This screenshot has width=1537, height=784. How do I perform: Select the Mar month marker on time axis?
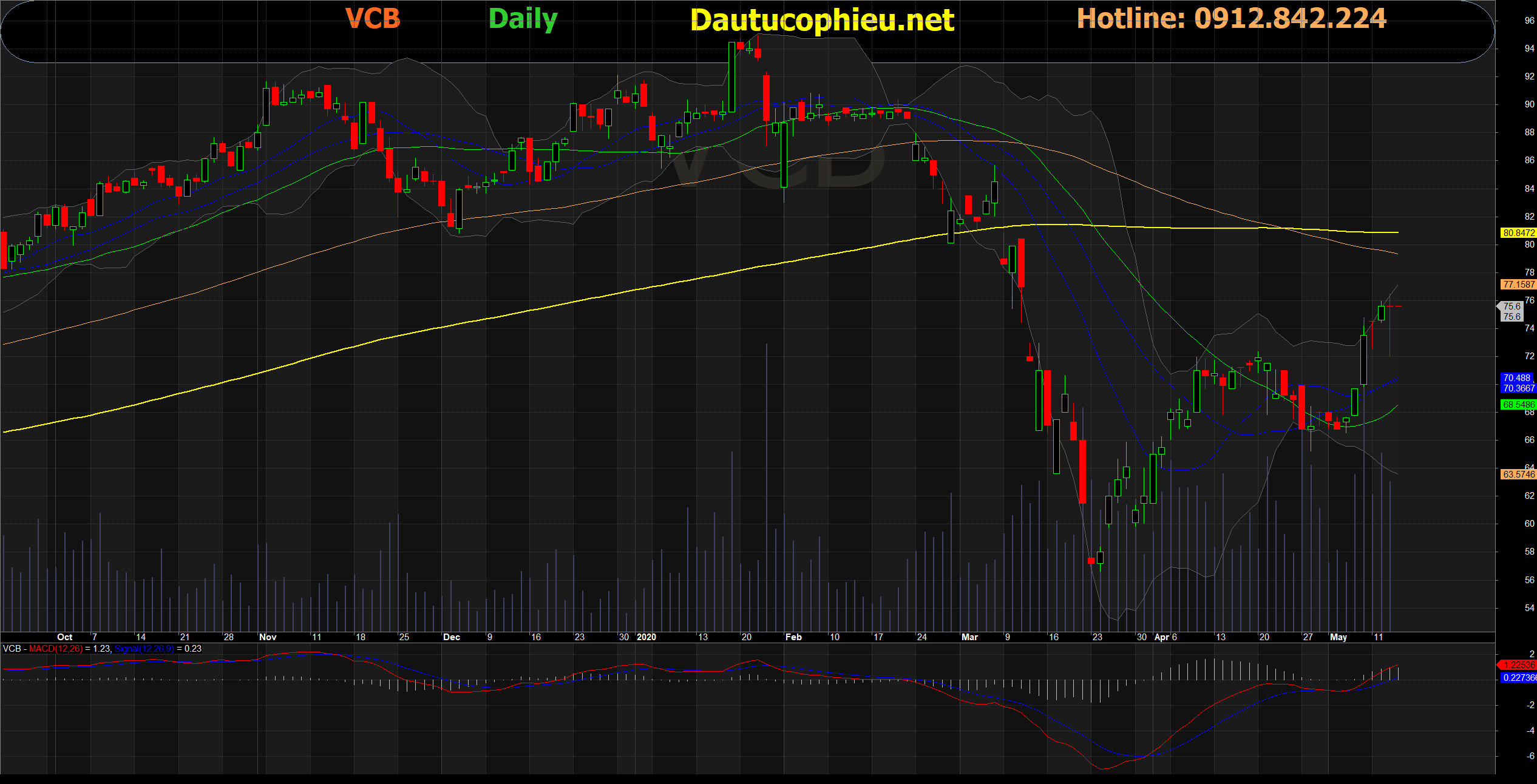pos(969,637)
